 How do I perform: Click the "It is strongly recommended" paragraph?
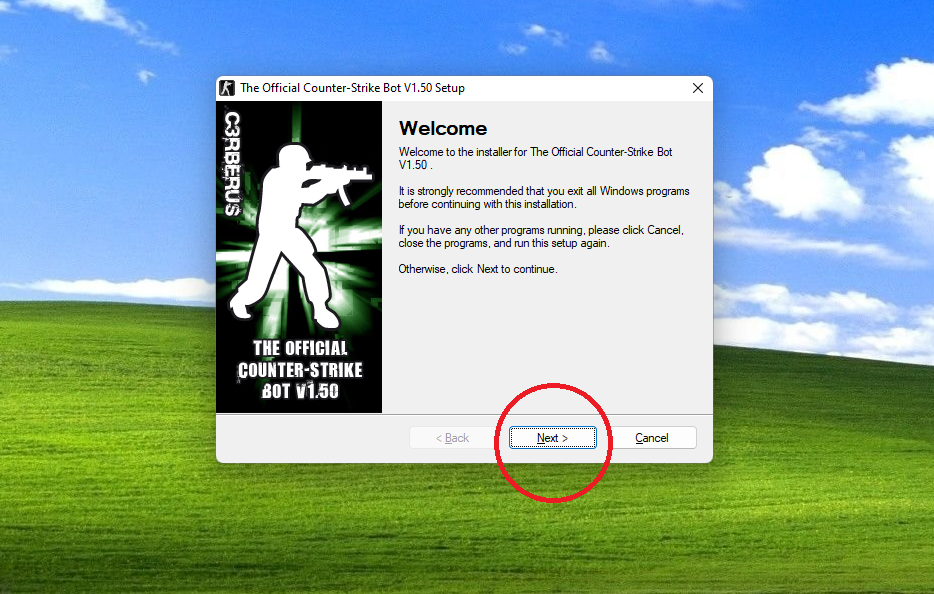click(544, 197)
